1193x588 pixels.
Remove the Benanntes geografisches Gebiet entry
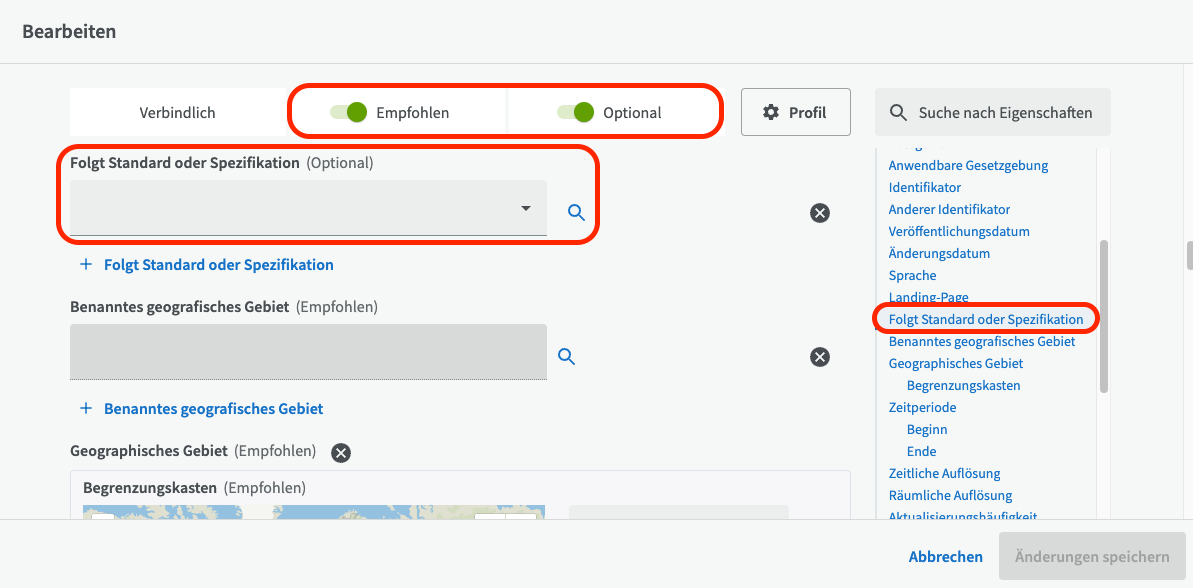pyautogui.click(x=820, y=357)
